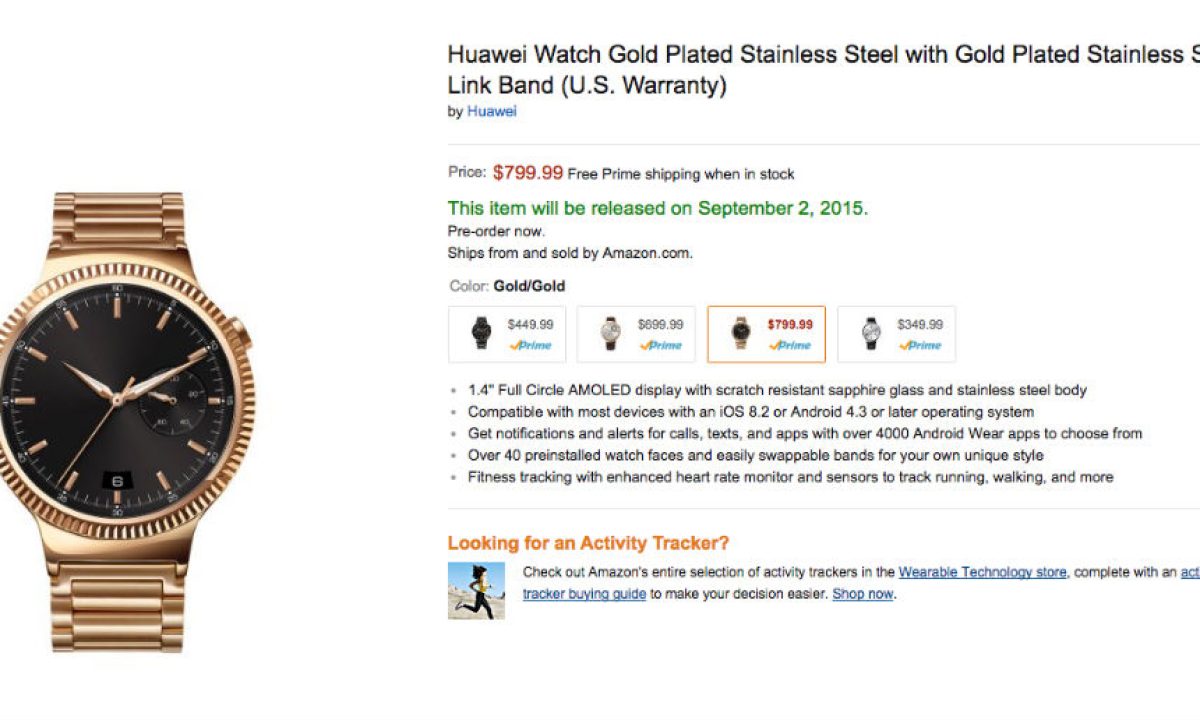
Task: Open the Wearable Technology store link
Action: tap(982, 572)
